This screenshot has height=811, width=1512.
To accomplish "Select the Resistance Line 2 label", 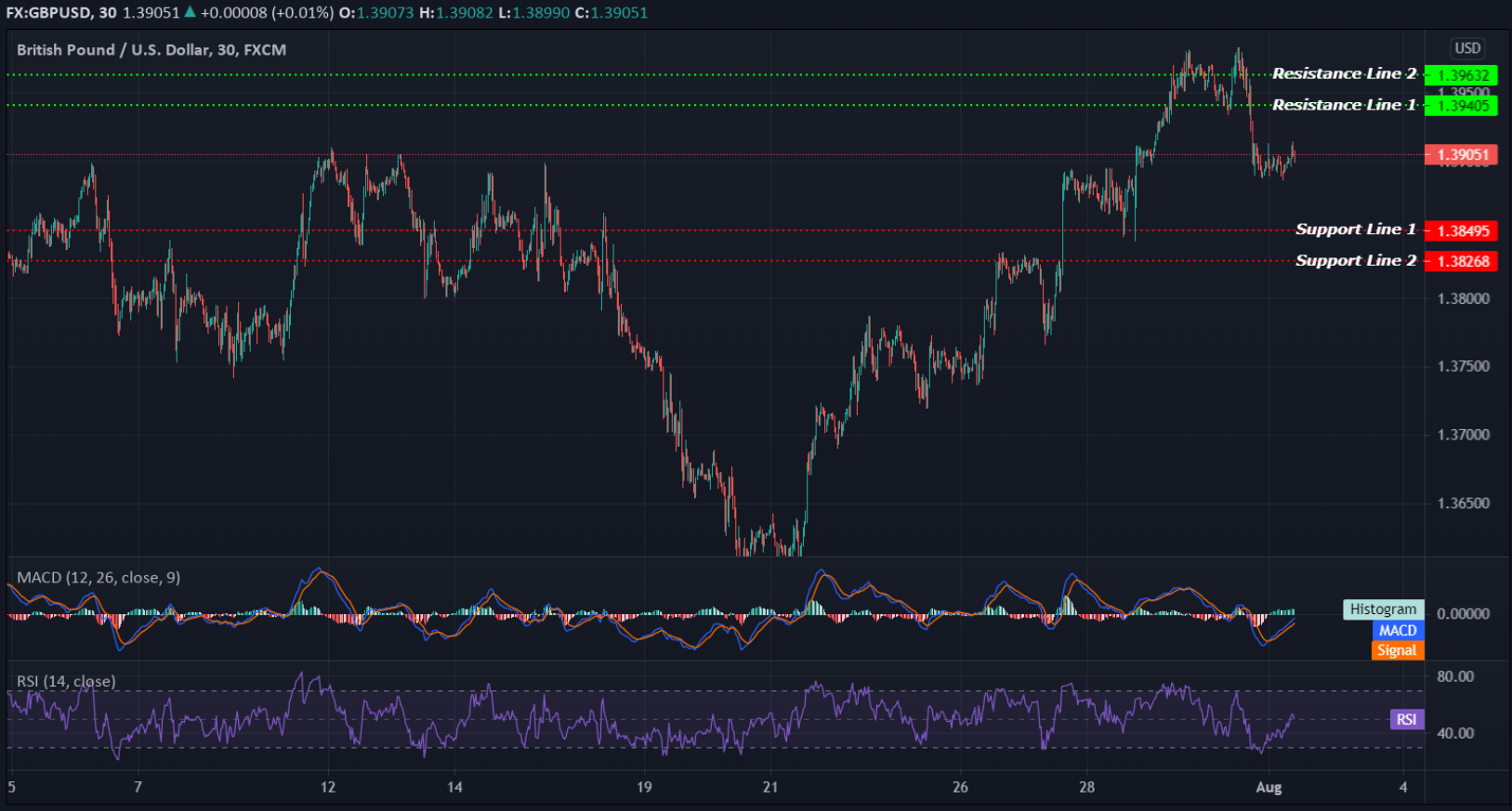I will tap(1344, 73).
